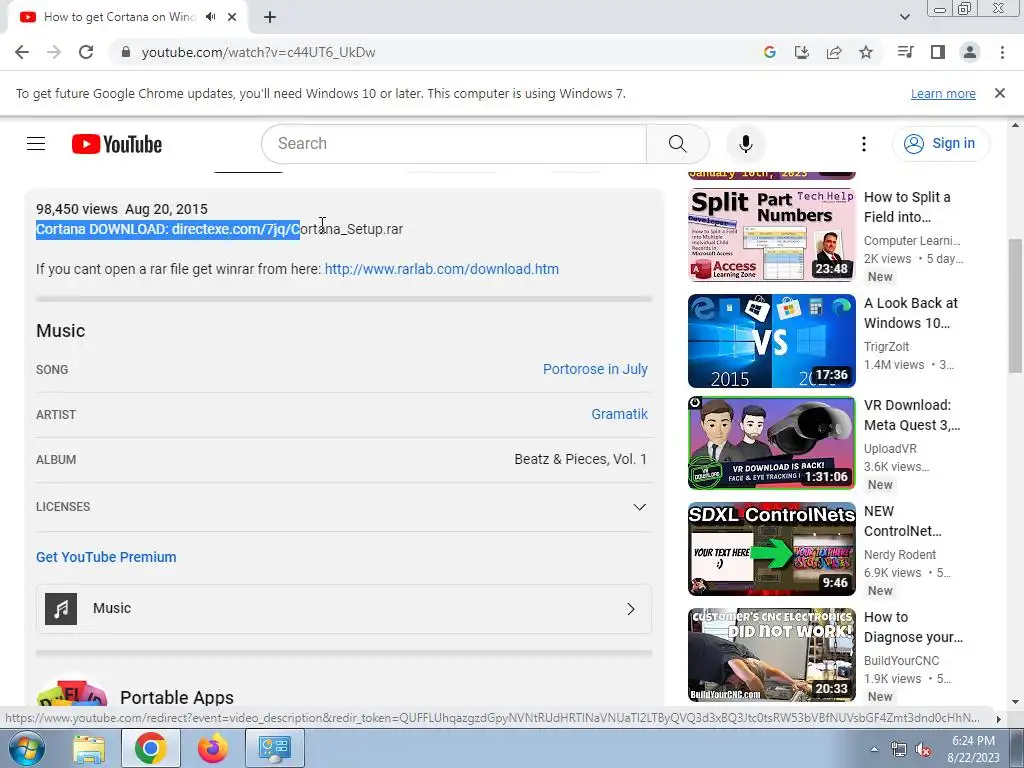The image size is (1024, 768).
Task: Go to YouTube home via logo
Action: (x=117, y=144)
